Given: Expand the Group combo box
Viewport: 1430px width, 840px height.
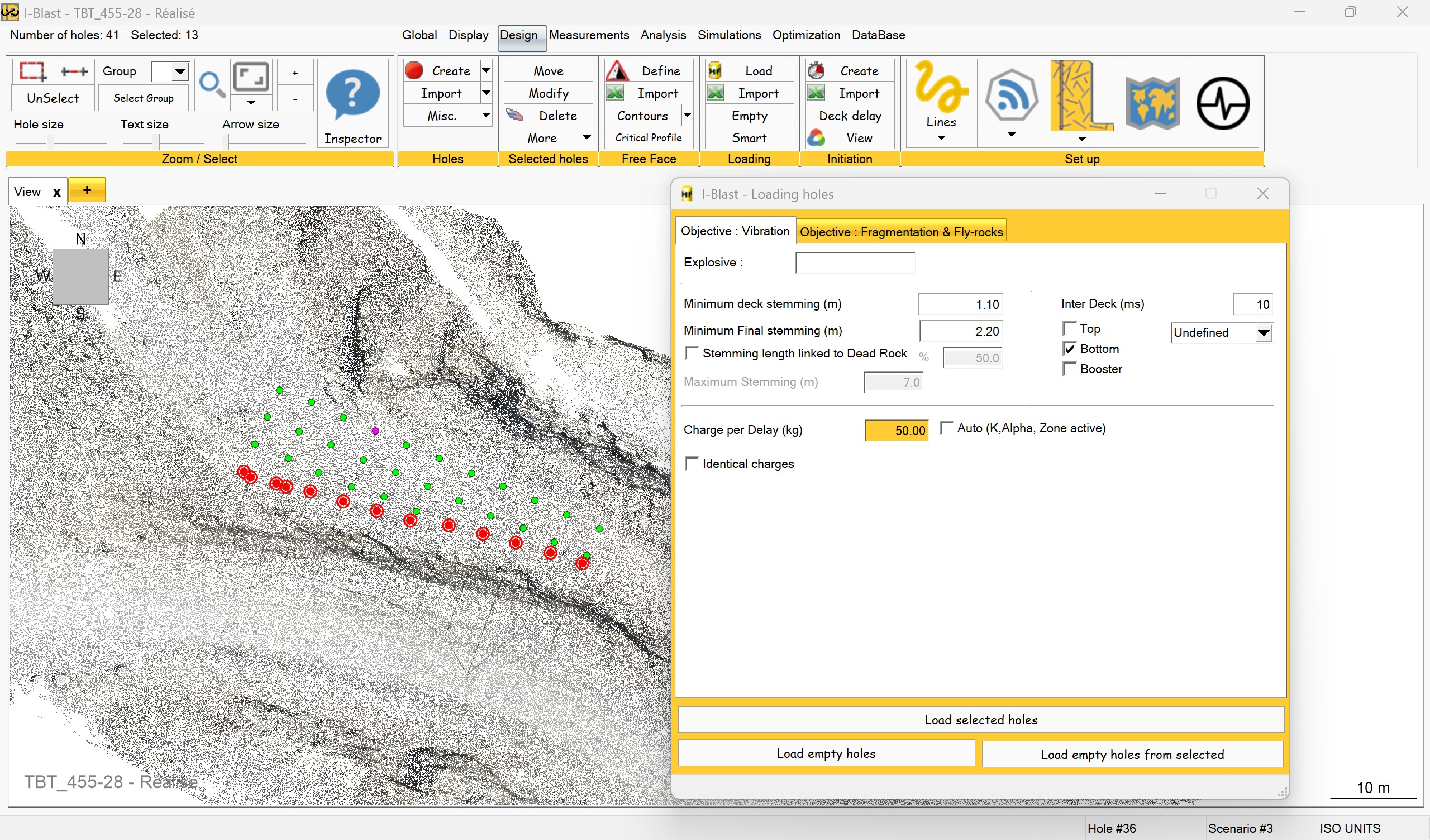Looking at the screenshot, I should [x=180, y=71].
